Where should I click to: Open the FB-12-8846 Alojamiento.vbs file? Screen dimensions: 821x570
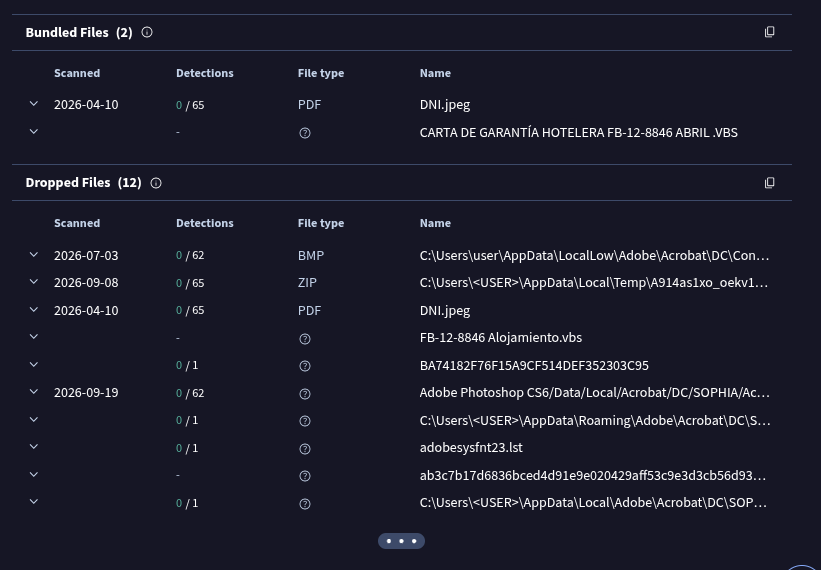(x=501, y=338)
